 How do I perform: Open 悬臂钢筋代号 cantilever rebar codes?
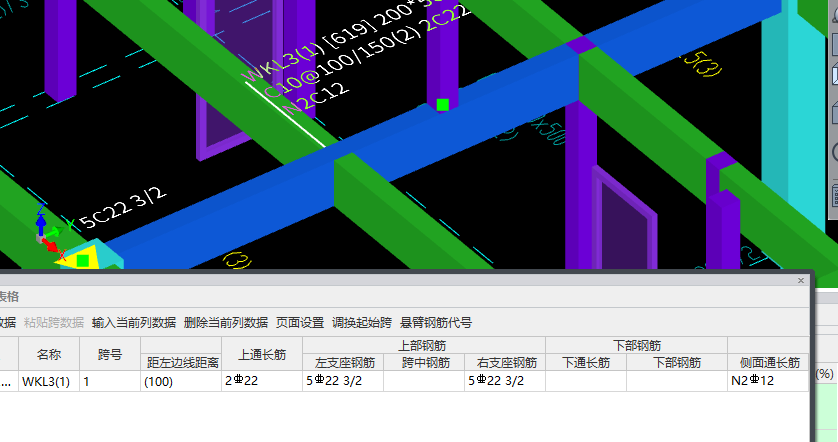[436, 323]
